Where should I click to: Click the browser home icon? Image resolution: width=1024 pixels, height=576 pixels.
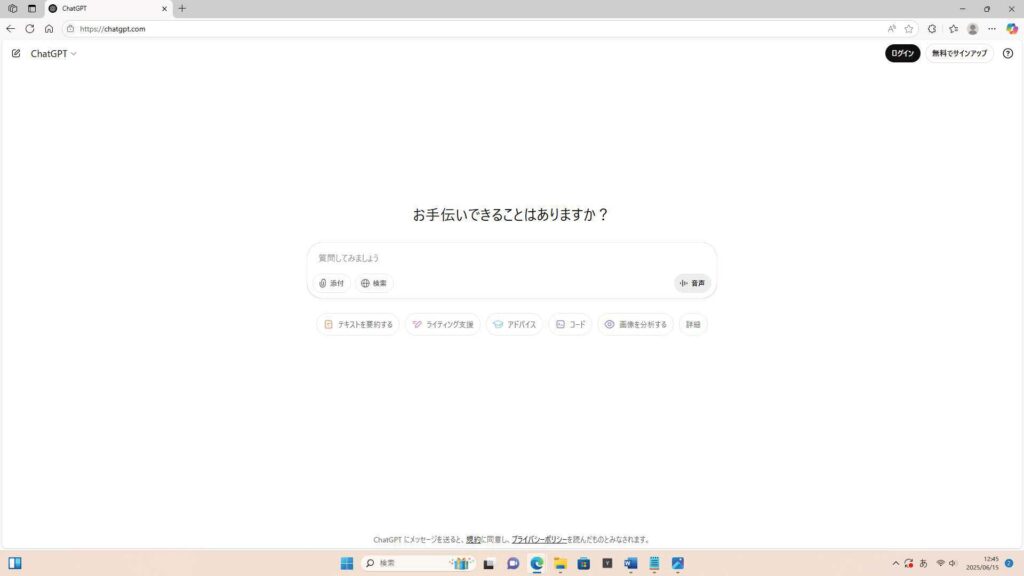coord(49,29)
